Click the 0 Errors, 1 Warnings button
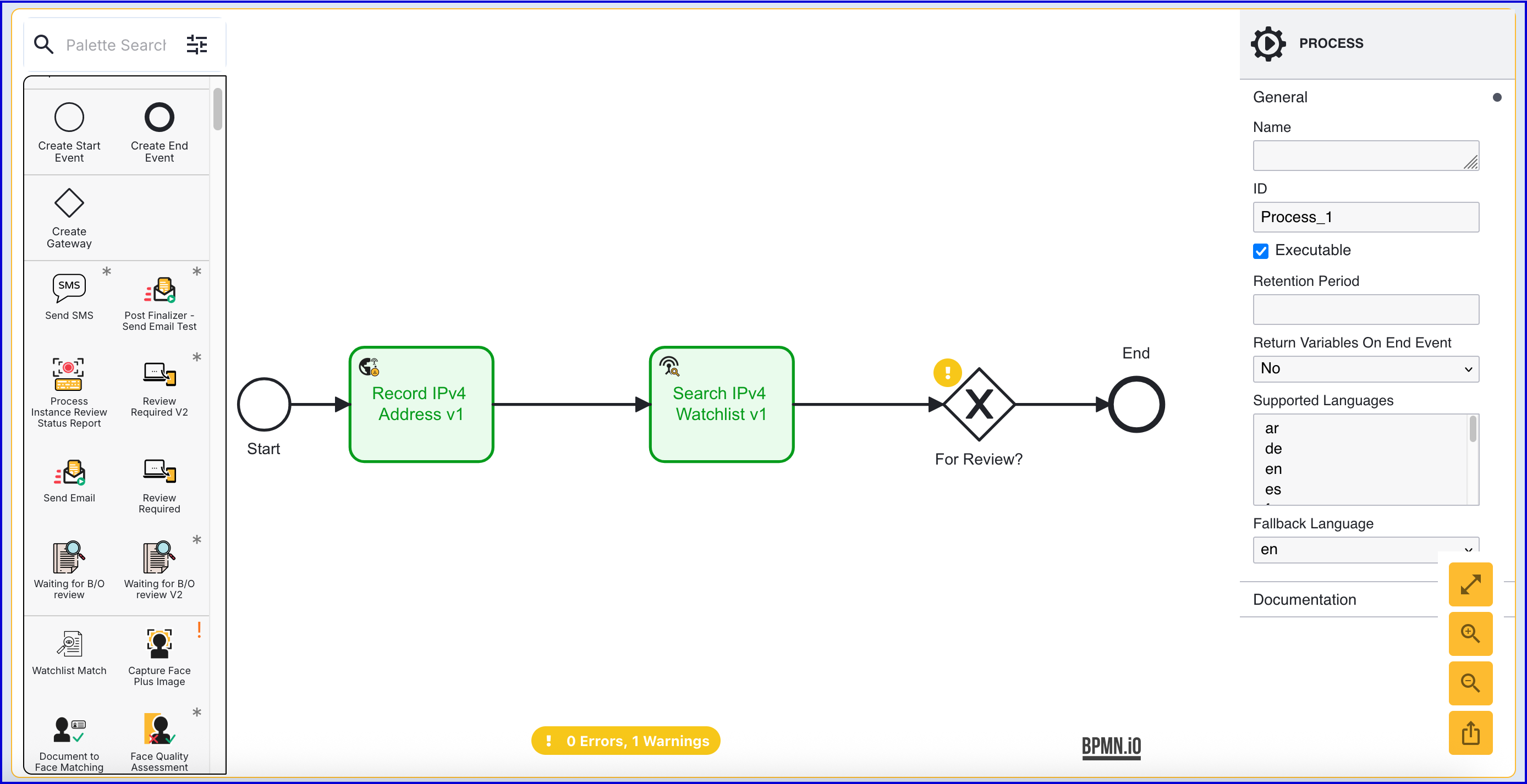 [x=625, y=741]
